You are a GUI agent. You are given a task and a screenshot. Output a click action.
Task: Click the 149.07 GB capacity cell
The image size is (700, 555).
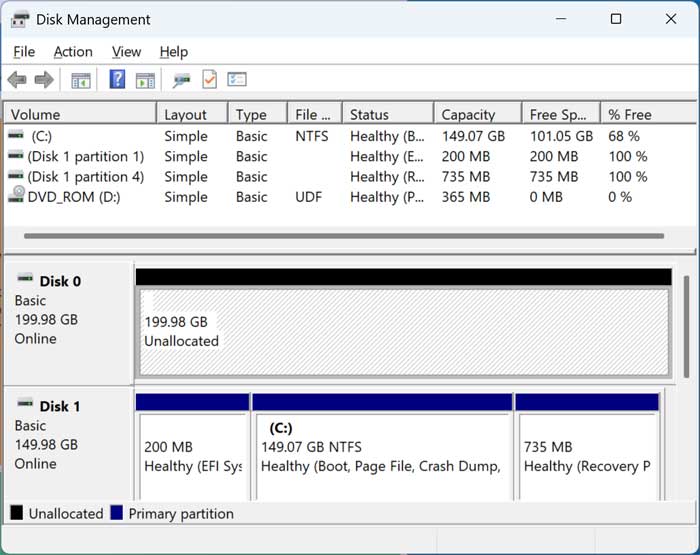(473, 136)
